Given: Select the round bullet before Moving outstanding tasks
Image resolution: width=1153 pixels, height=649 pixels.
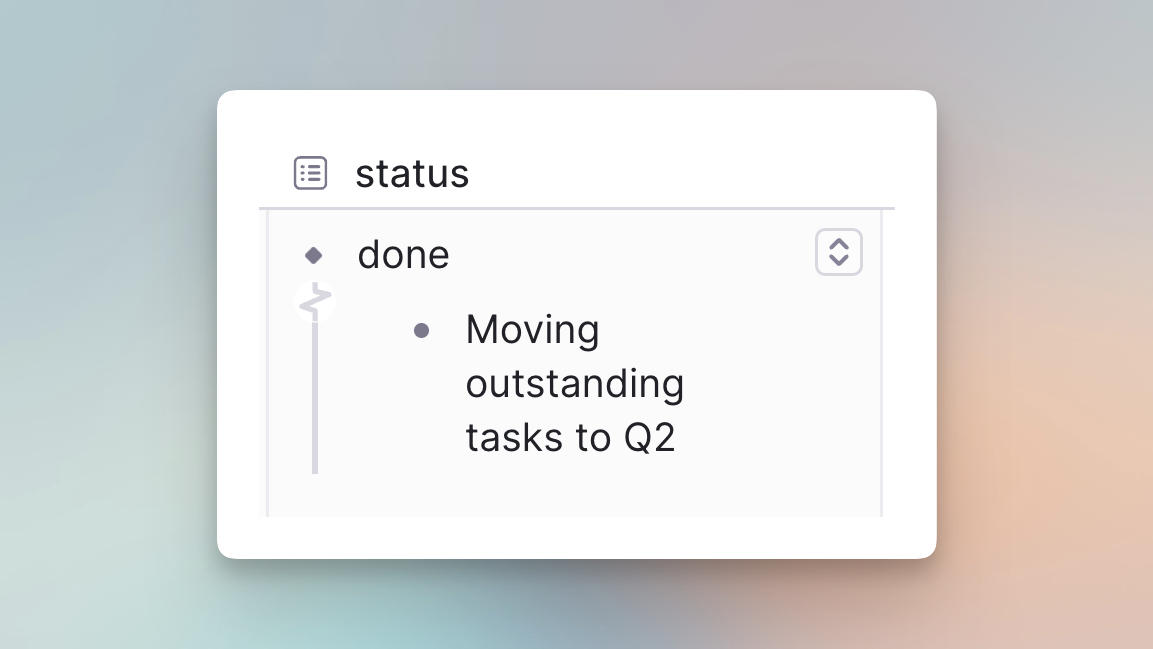Looking at the screenshot, I should 421,331.
